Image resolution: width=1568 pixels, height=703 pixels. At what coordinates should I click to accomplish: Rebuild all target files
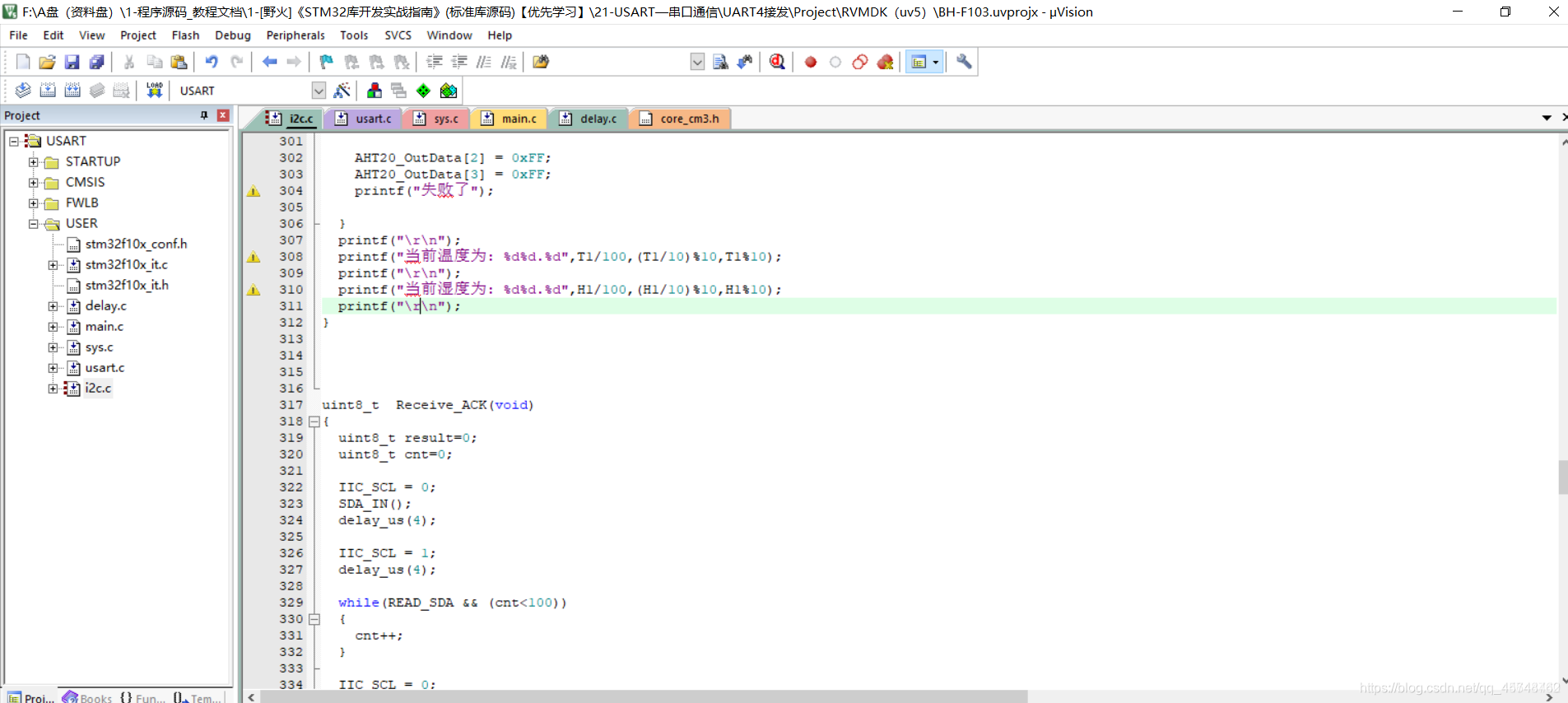point(72,91)
